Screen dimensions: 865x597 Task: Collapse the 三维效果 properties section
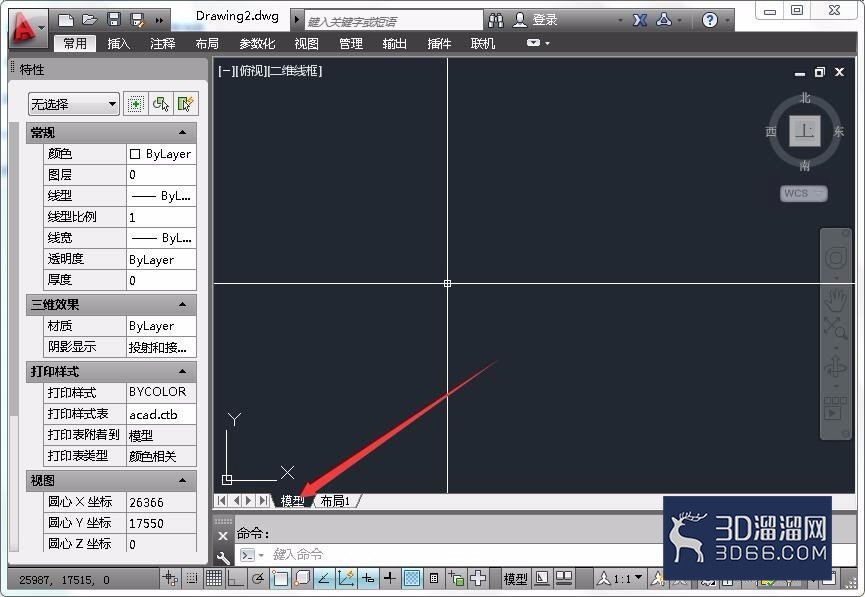[182, 305]
